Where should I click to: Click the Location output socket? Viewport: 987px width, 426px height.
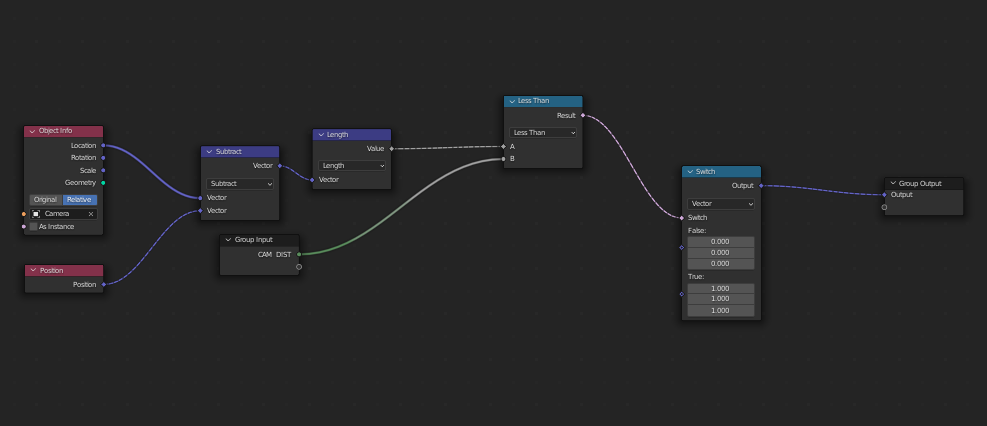pyautogui.click(x=103, y=145)
